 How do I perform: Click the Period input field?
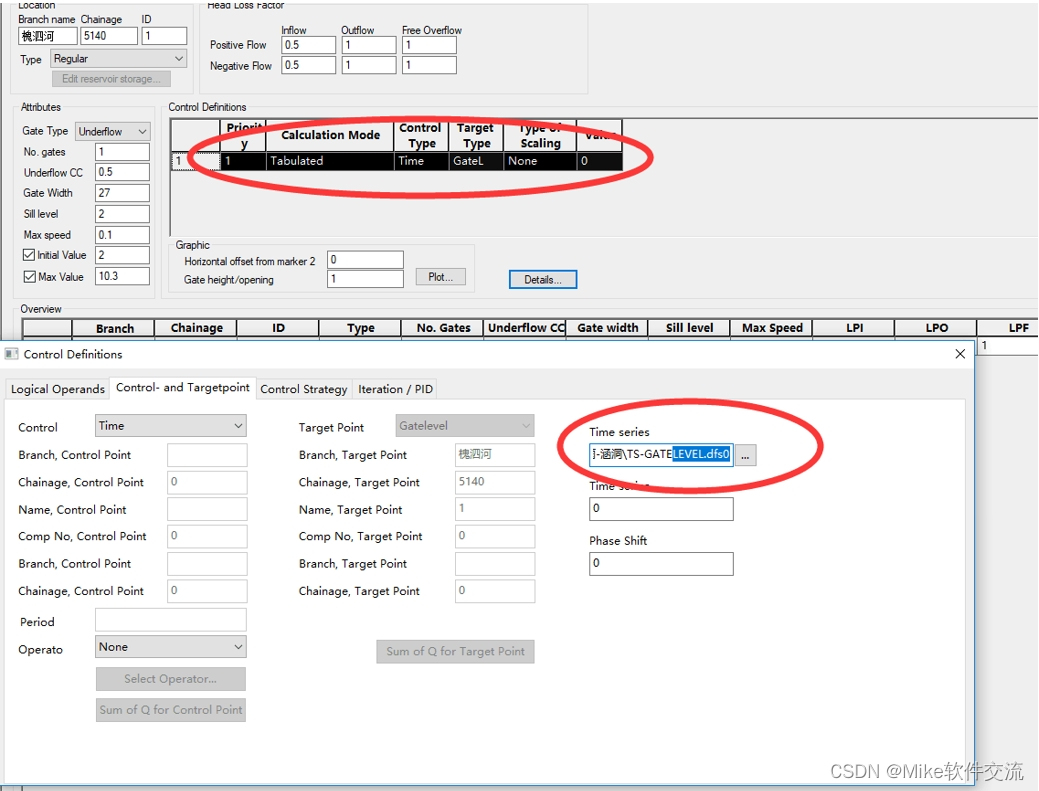tap(171, 620)
